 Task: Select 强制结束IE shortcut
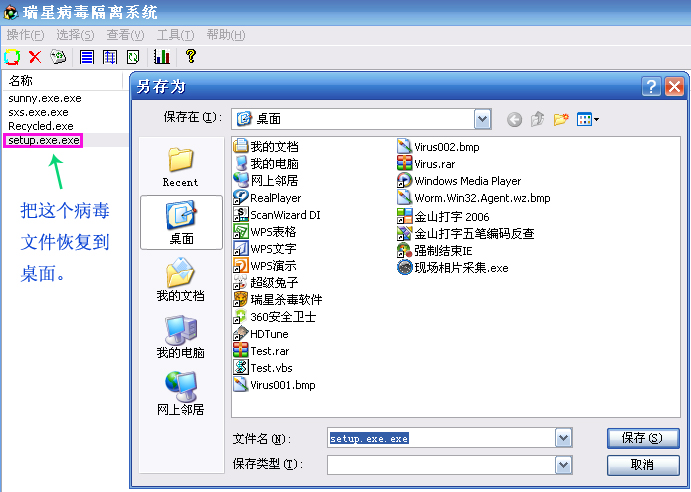click(x=435, y=251)
